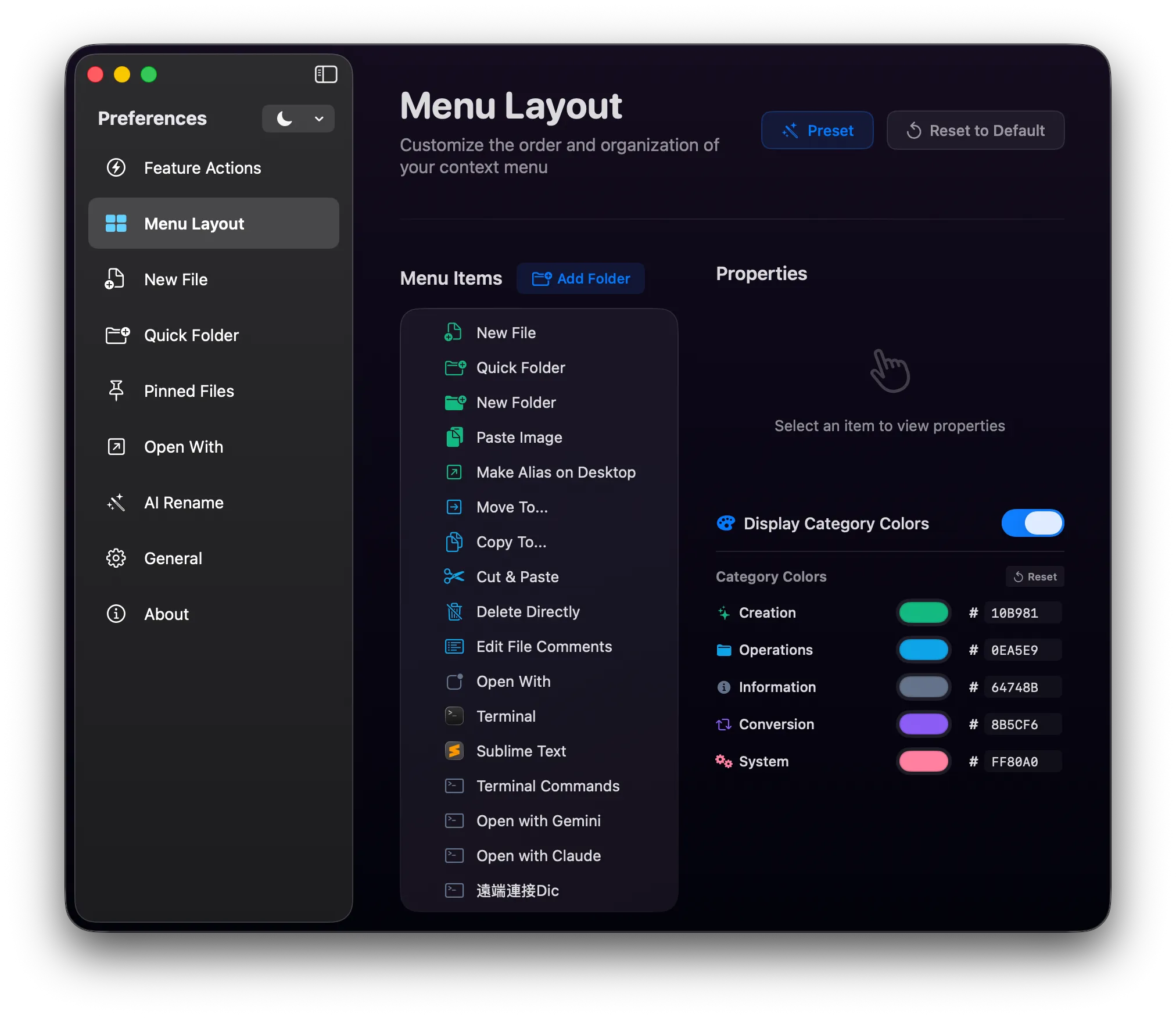Reset the category colors
This screenshot has width=1176, height=1018.
coord(1035,576)
